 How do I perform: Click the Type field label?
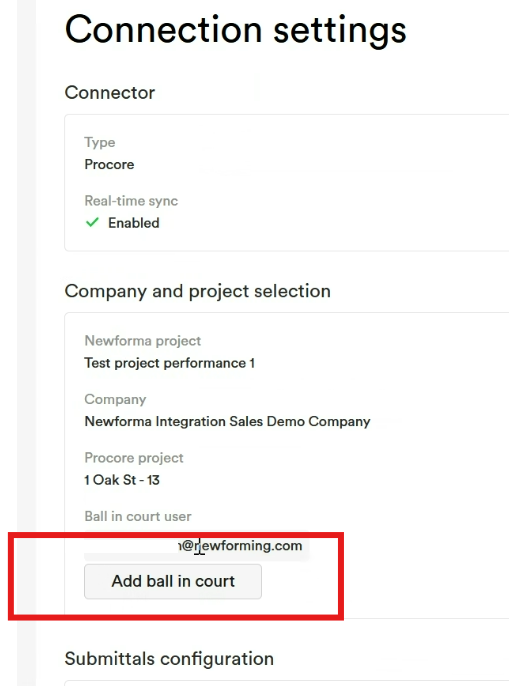(x=100, y=143)
